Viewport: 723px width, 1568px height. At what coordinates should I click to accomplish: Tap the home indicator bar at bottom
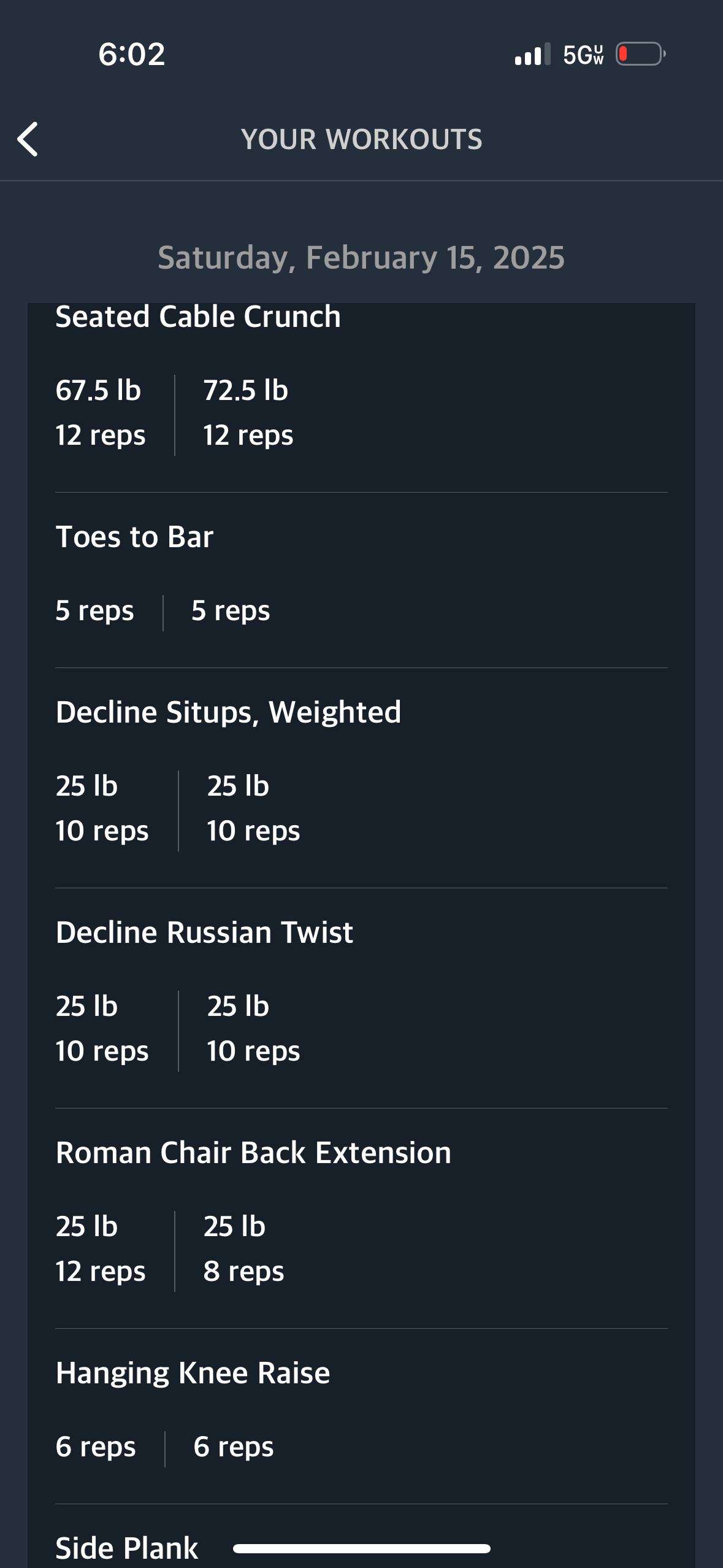point(361,1549)
